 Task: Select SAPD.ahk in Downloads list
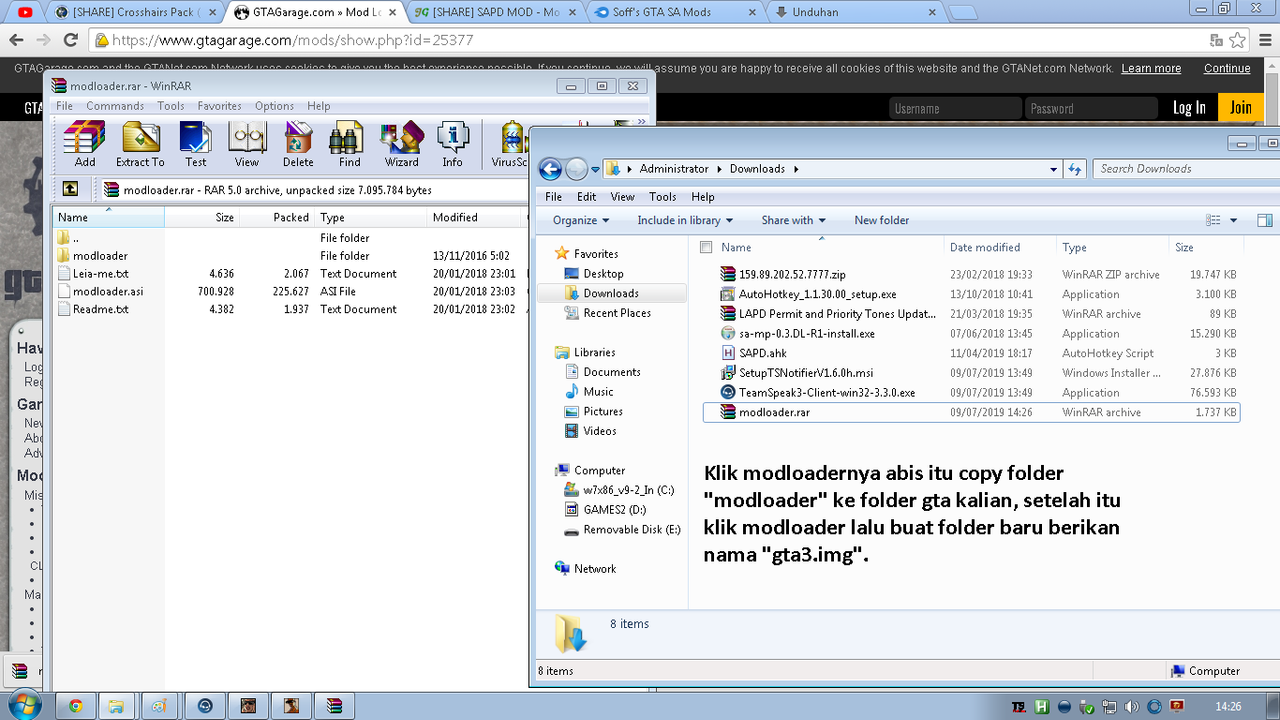[x=763, y=353]
